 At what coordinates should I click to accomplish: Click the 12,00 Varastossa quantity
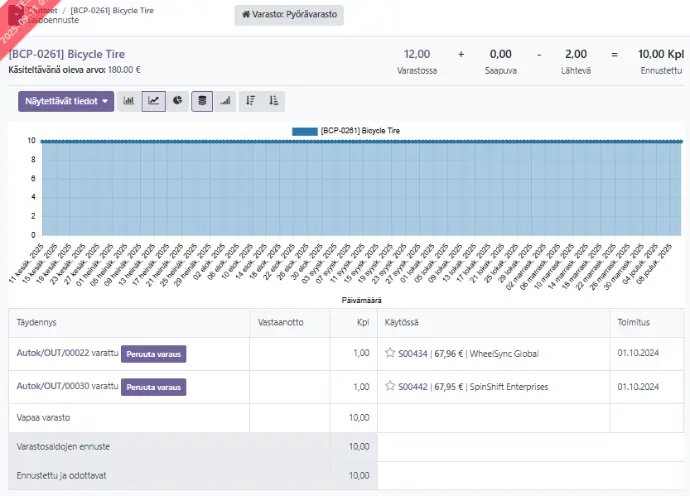417,55
